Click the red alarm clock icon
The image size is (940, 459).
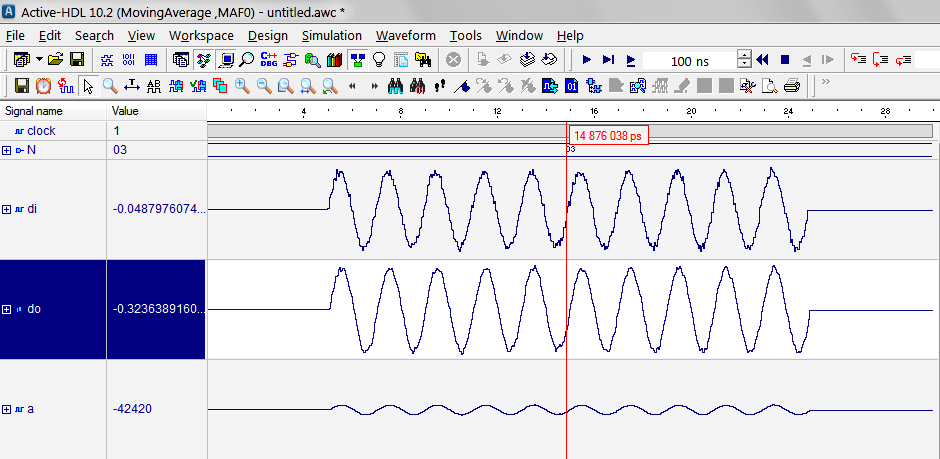coord(43,86)
